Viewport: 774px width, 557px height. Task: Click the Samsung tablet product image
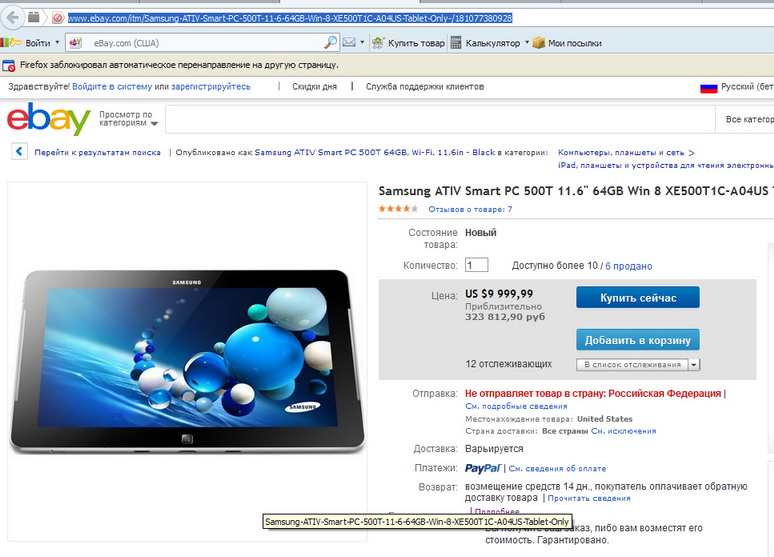coord(187,361)
